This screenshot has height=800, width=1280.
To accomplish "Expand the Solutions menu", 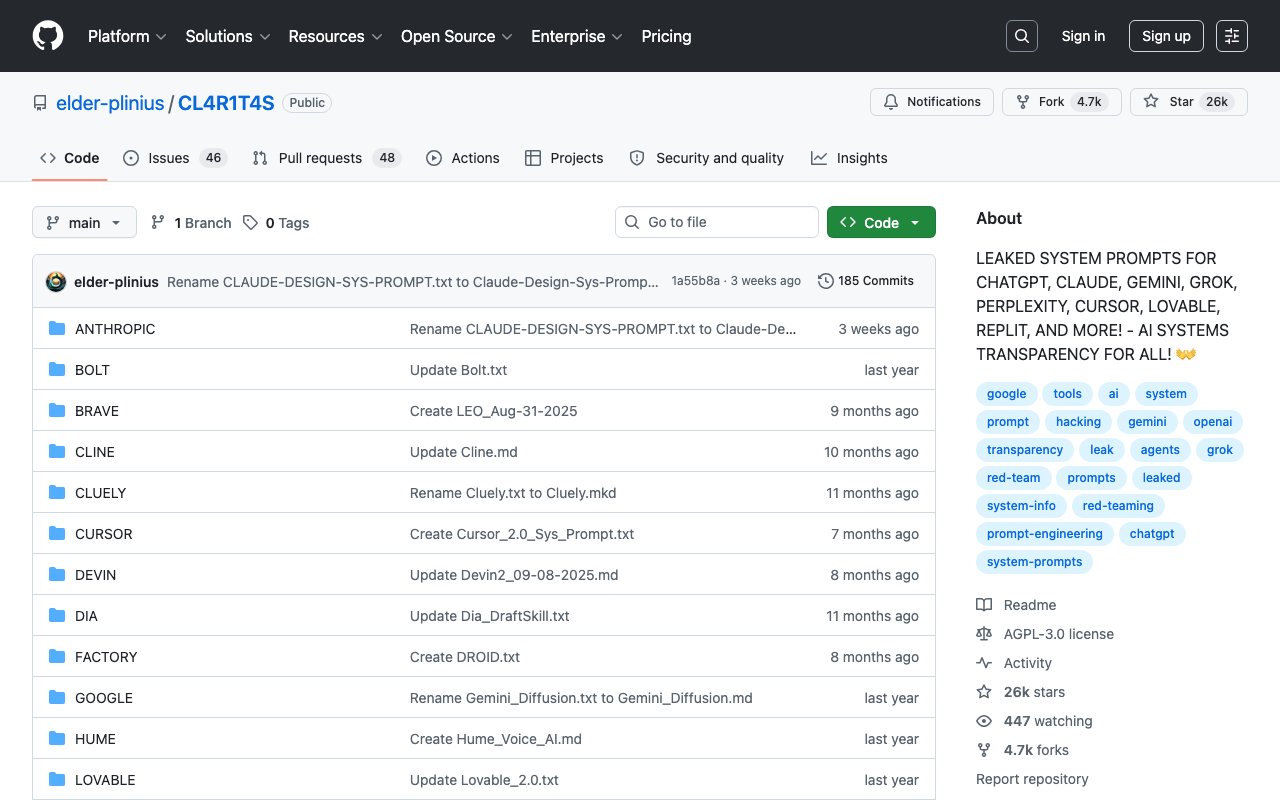I will [228, 36].
